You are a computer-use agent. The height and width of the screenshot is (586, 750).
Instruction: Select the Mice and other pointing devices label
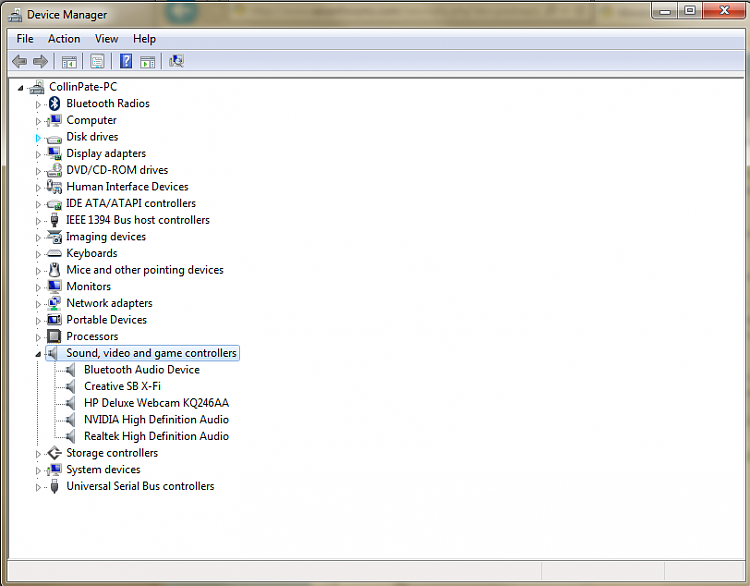[x=145, y=270]
